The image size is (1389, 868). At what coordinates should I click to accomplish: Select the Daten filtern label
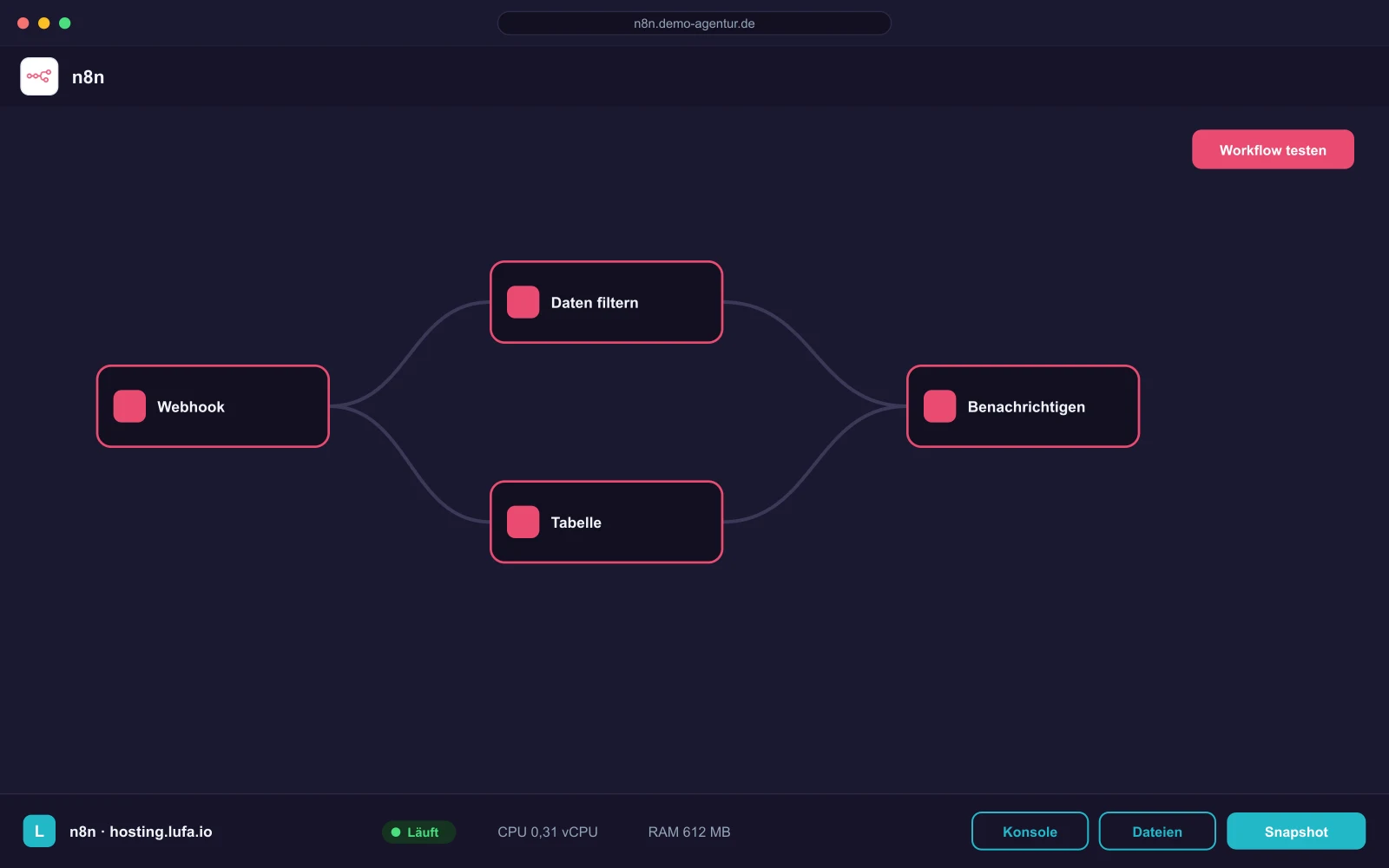(x=595, y=303)
